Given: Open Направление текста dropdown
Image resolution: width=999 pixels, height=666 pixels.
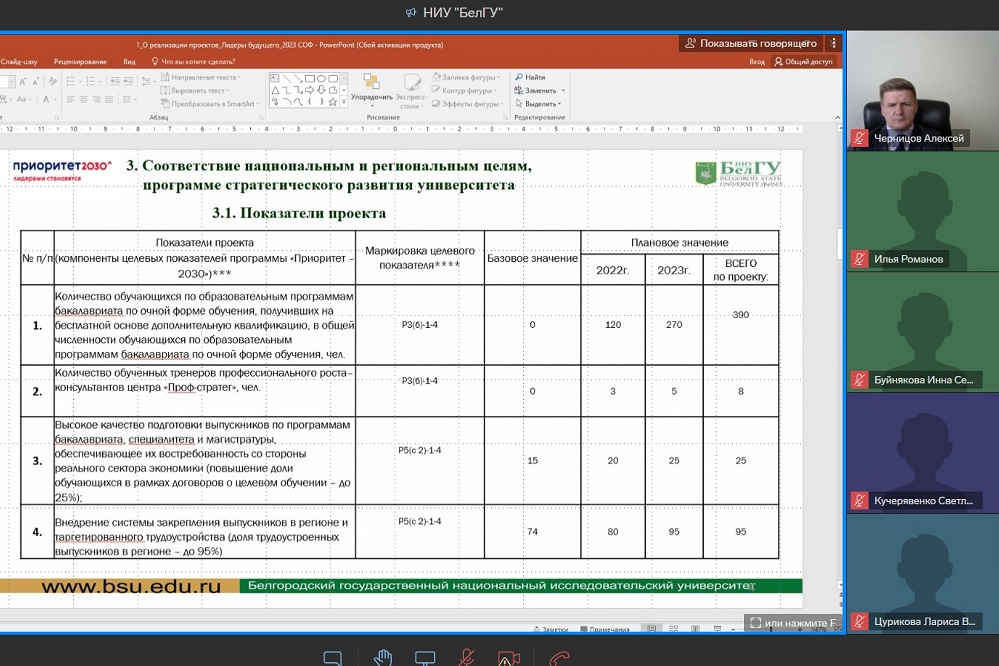Looking at the screenshot, I should [x=200, y=77].
